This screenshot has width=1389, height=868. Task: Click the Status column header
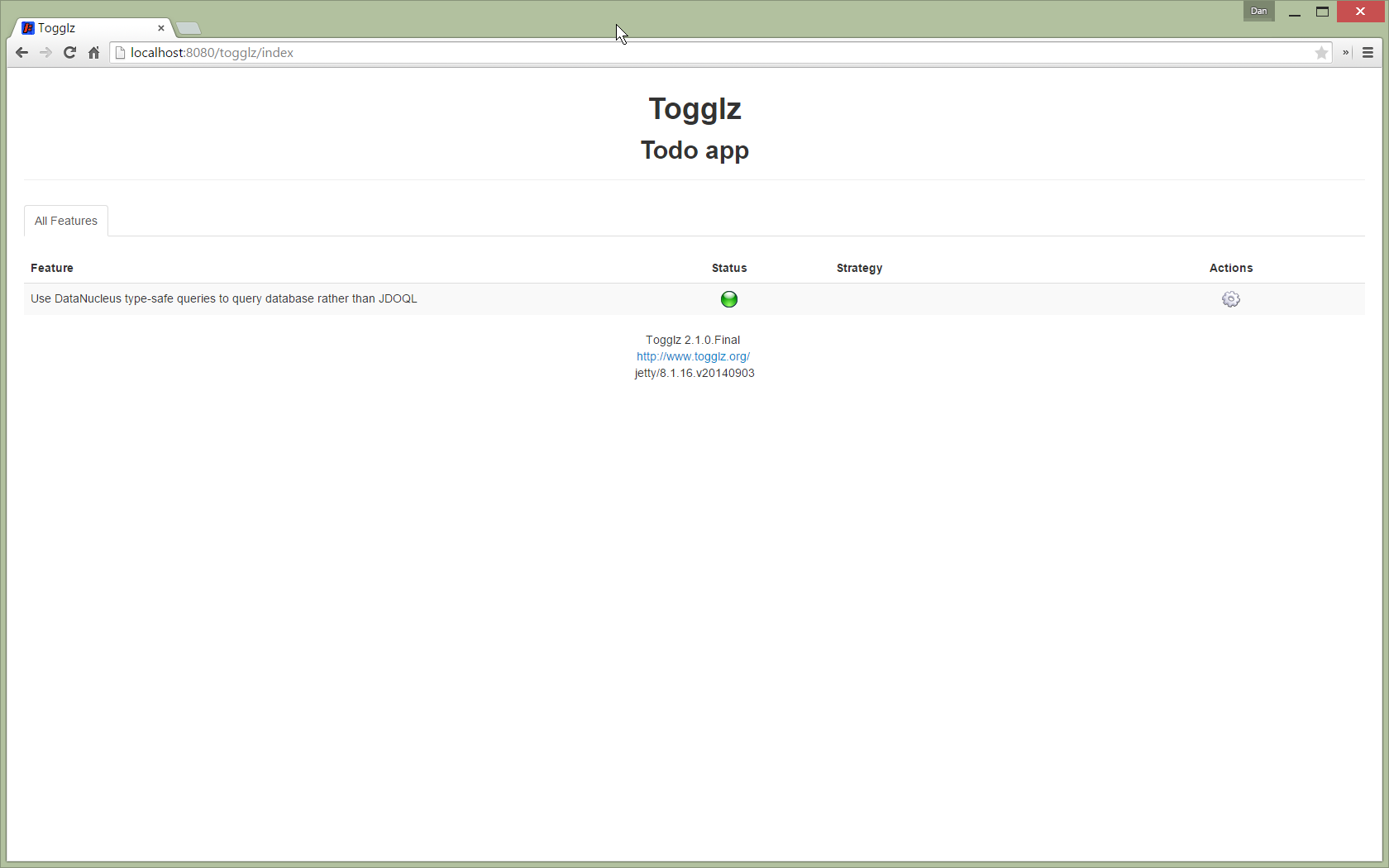(729, 268)
